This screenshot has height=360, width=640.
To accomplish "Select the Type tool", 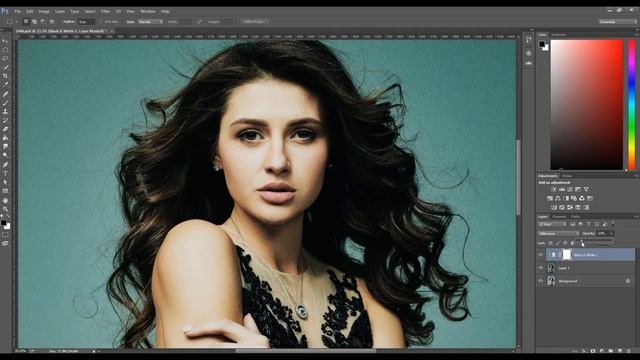I will [x=5, y=173].
